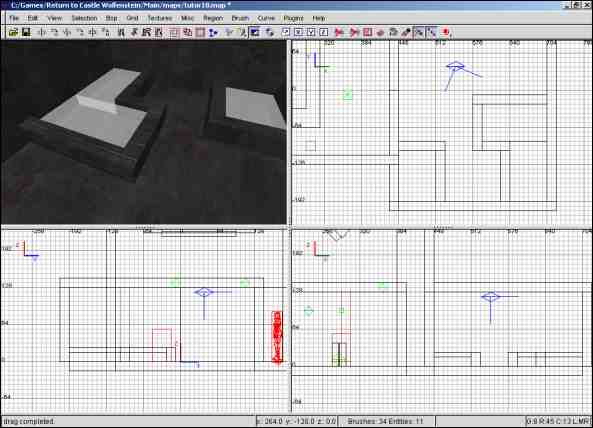Screen dimensions: 593x428
Task: Rotate selection around the Z axis
Action: coord(106,33)
